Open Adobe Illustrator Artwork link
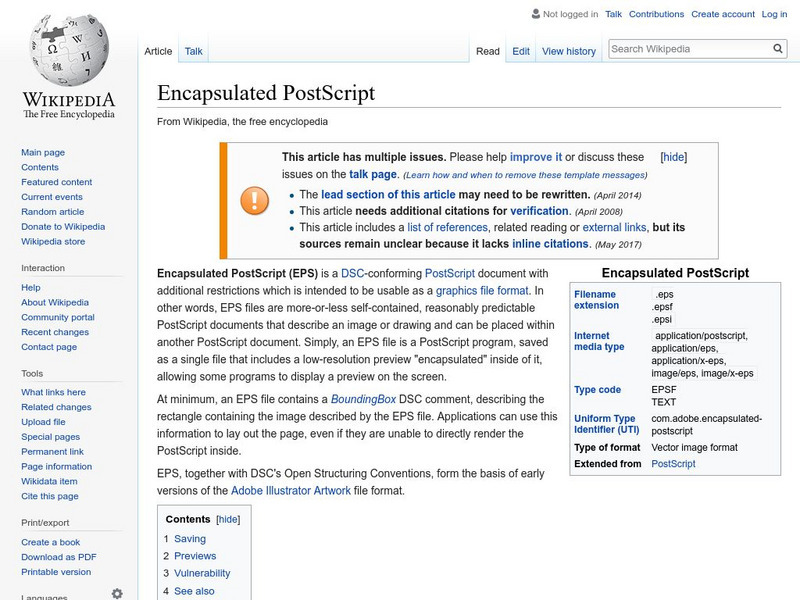Screen dimensions: 800x600 pos(291,490)
